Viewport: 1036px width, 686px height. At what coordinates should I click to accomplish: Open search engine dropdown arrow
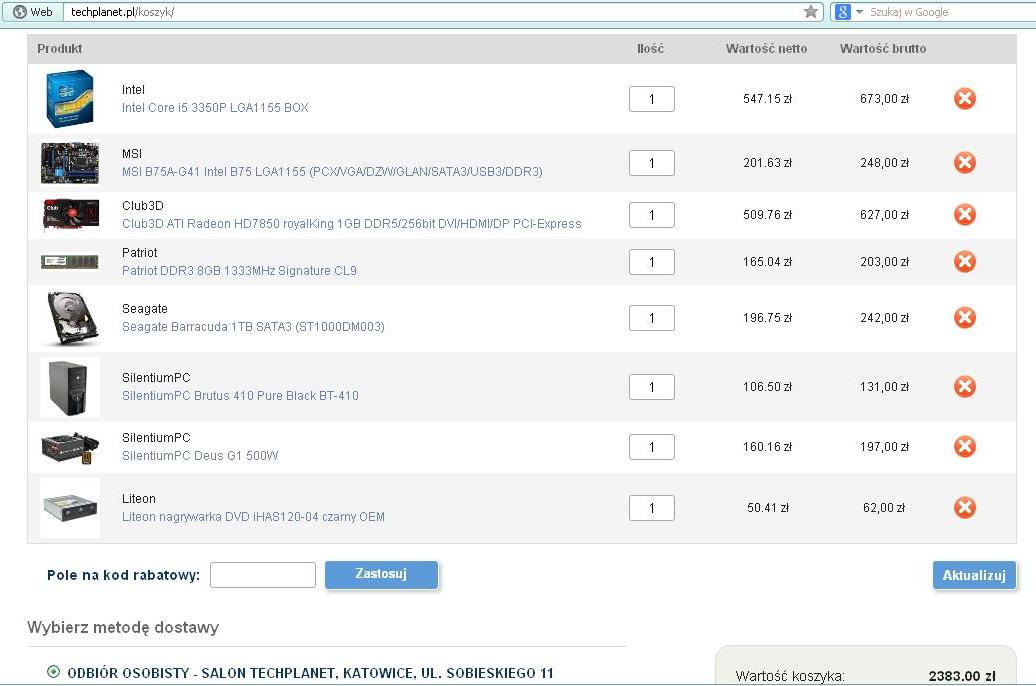pyautogui.click(x=860, y=12)
